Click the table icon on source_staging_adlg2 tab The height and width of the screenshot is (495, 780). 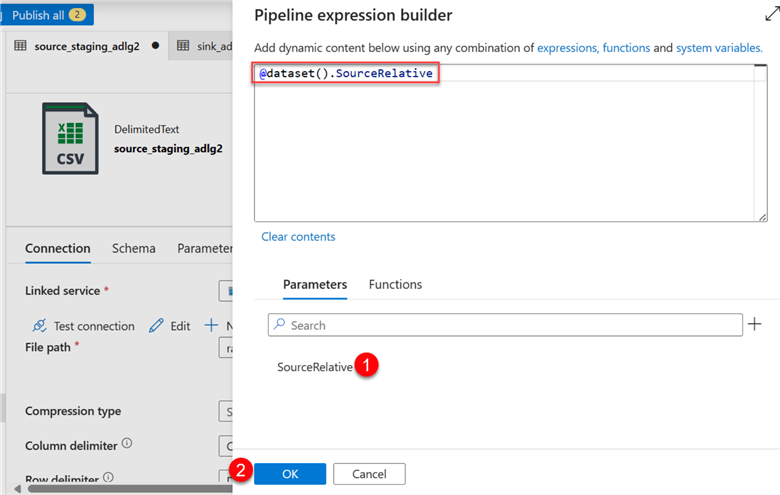click(21, 46)
